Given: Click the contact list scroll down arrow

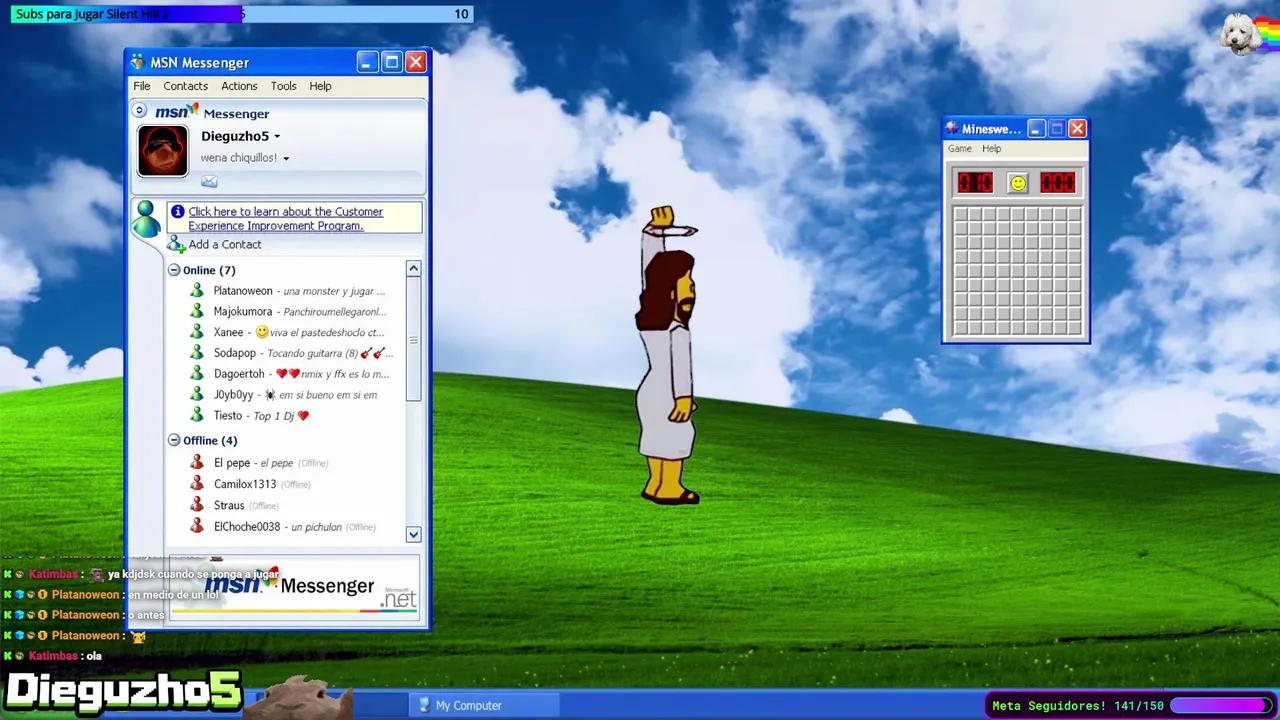Looking at the screenshot, I should point(413,534).
